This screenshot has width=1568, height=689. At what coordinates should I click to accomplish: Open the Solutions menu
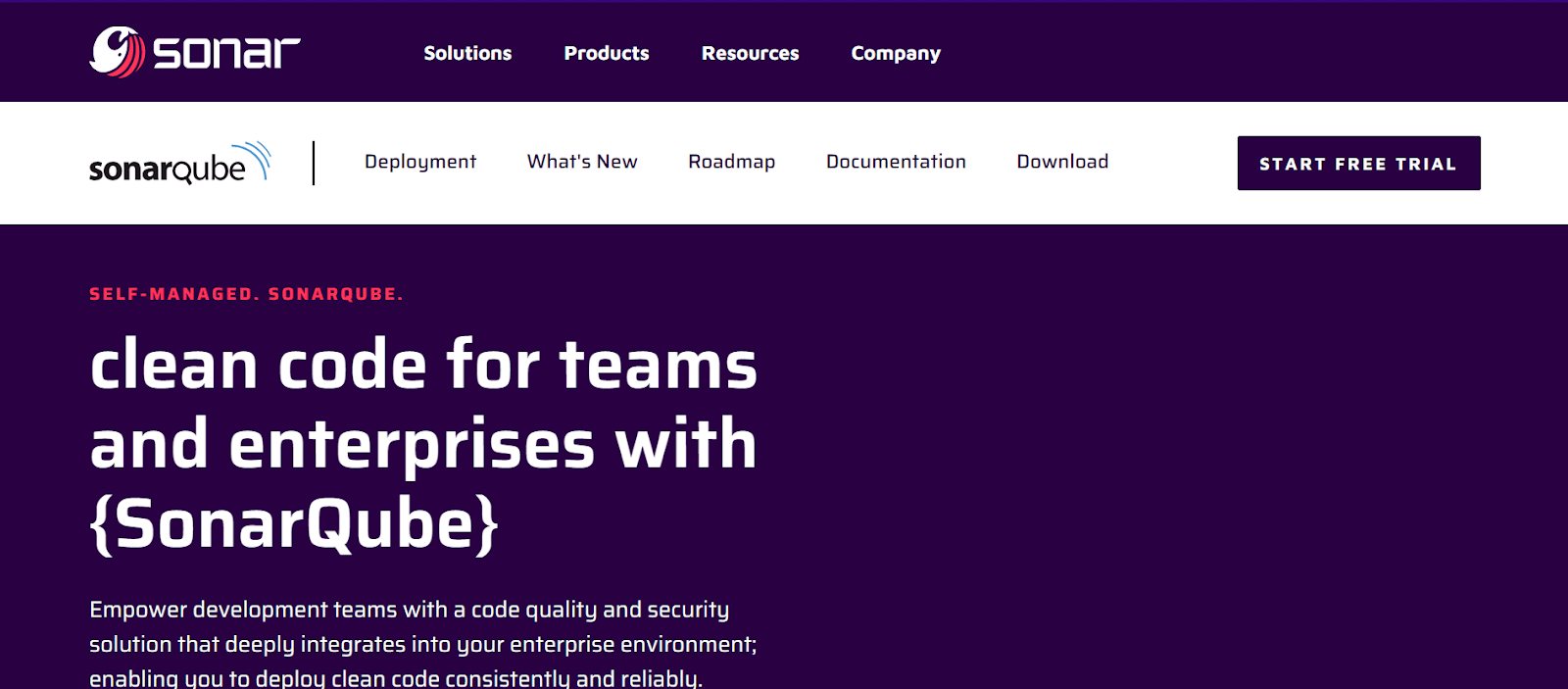(467, 53)
